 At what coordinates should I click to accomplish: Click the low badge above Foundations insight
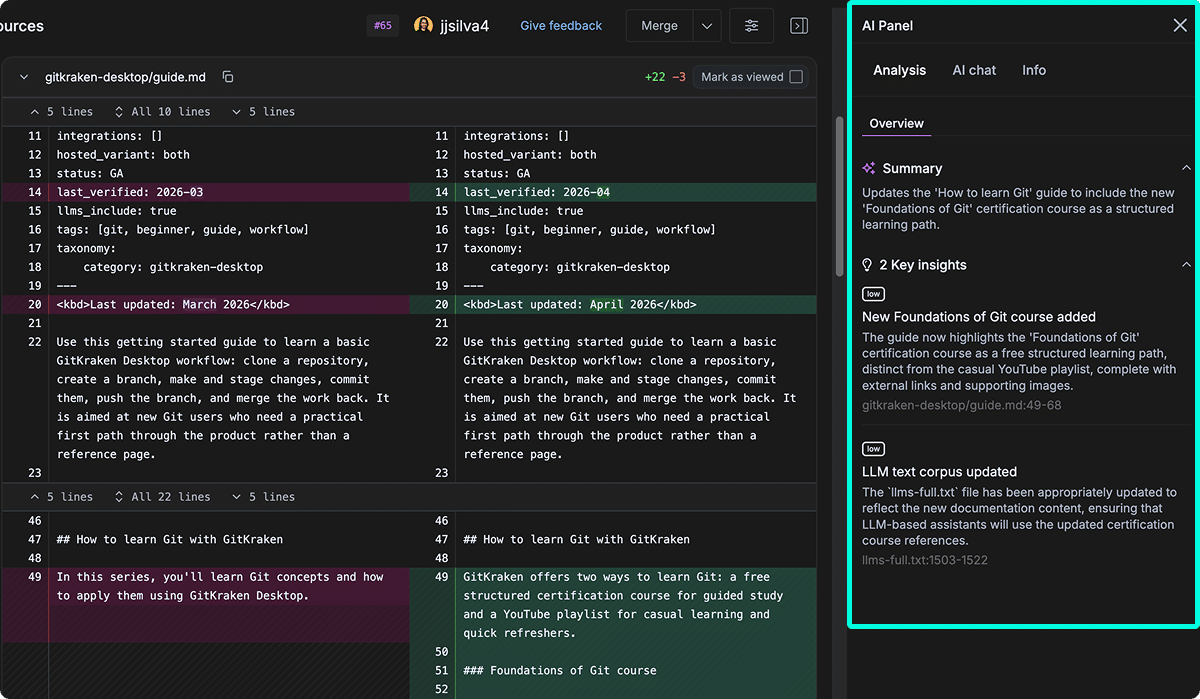[873, 295]
